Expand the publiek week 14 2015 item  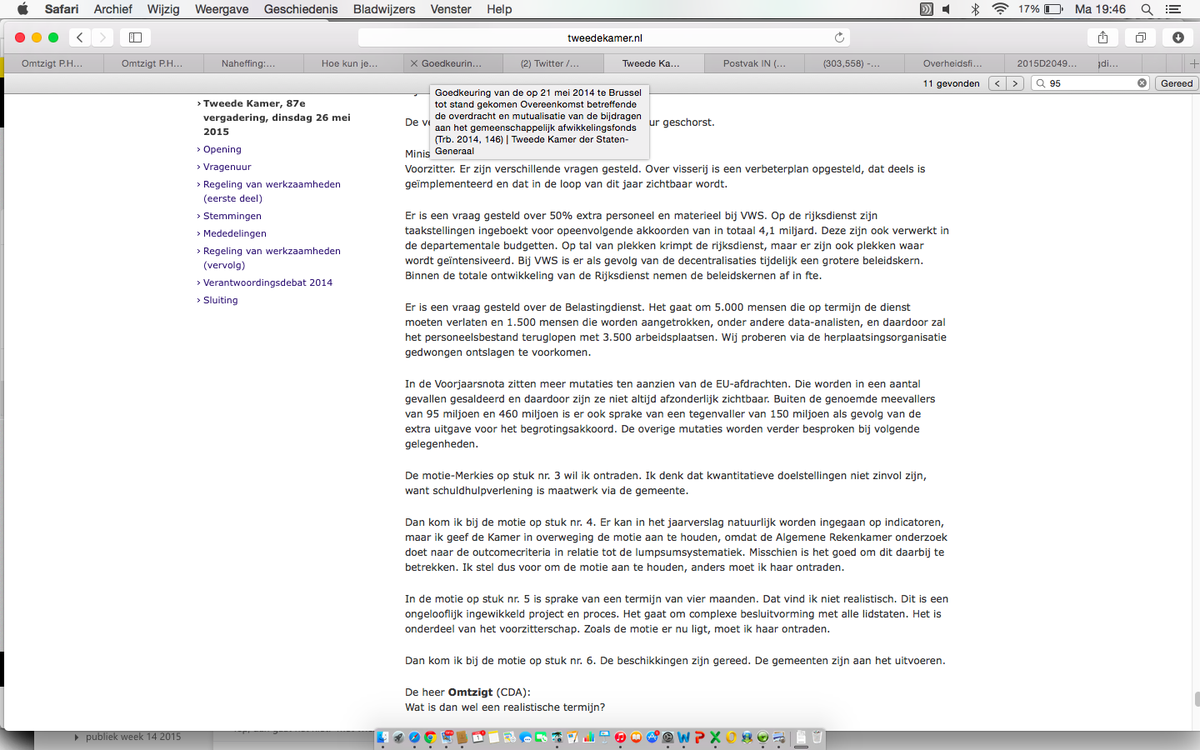(78, 738)
